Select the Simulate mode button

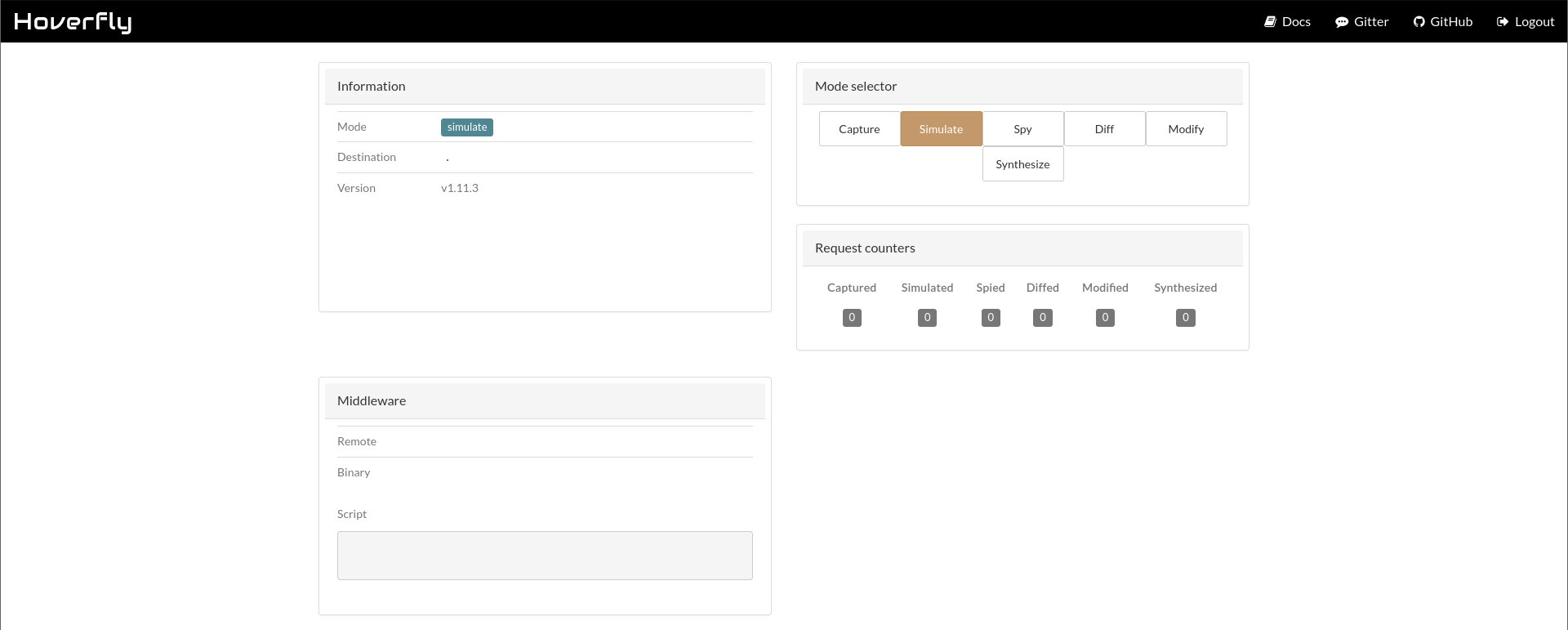point(941,129)
